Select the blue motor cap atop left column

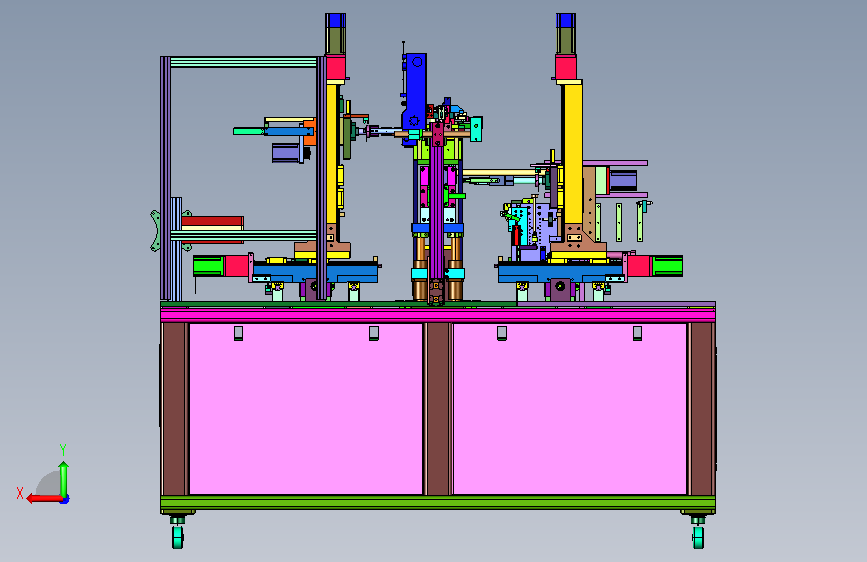[x=336, y=20]
